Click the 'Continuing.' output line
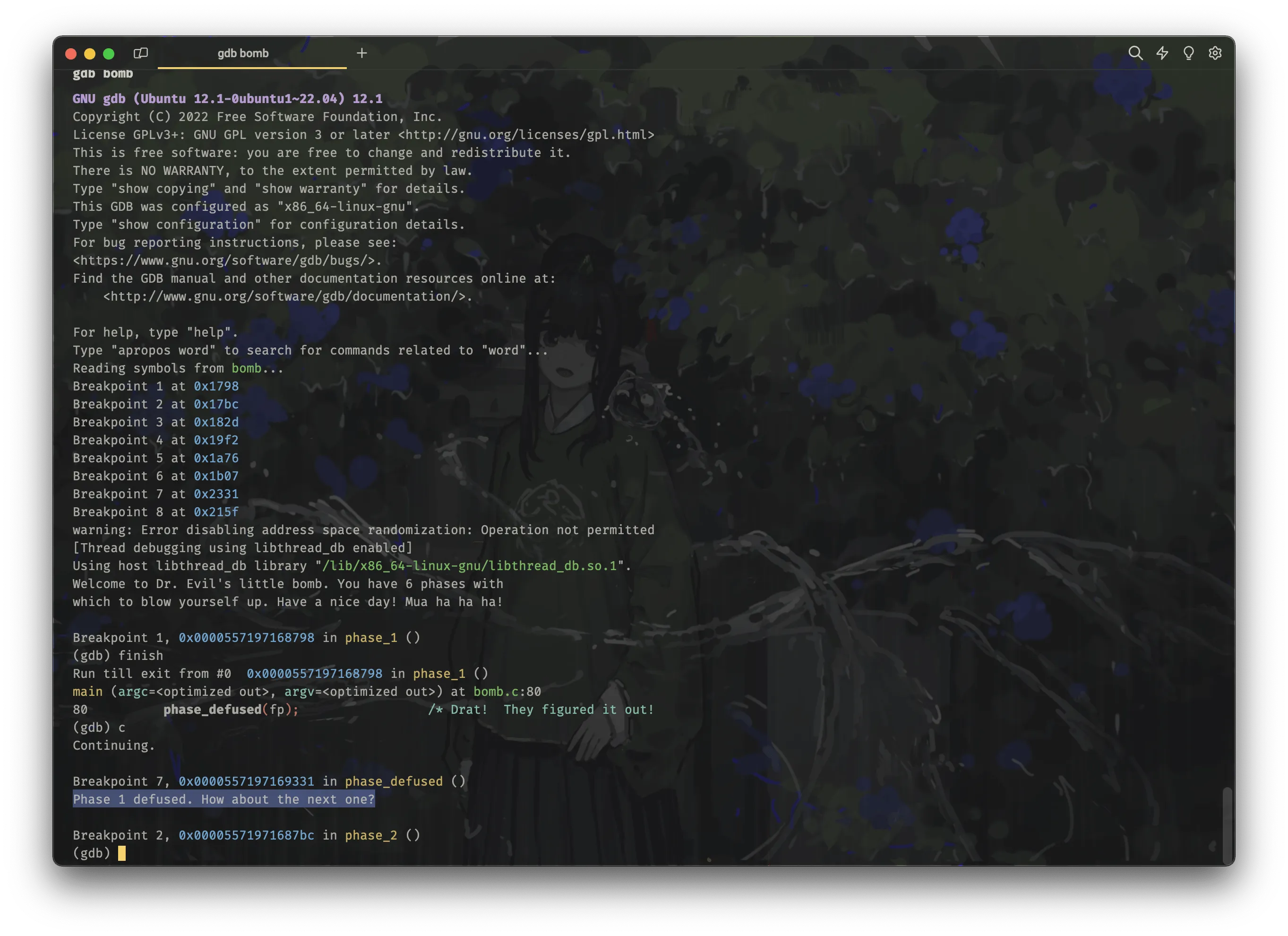Viewport: 1288px width, 936px height. click(x=113, y=745)
